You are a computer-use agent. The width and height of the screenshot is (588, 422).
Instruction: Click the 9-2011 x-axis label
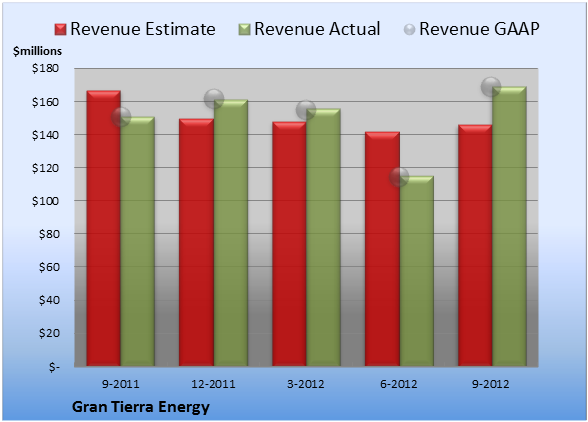coord(120,384)
